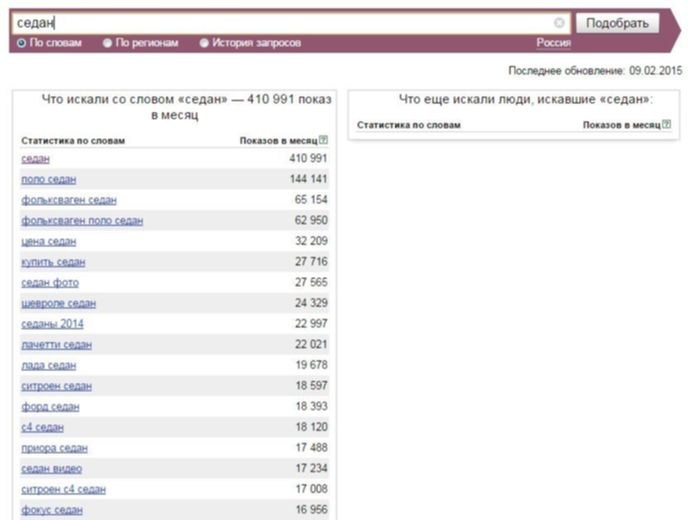This screenshot has width=688, height=520.
Task: Open the 'цена седан' keyword link
Action: 49,241
